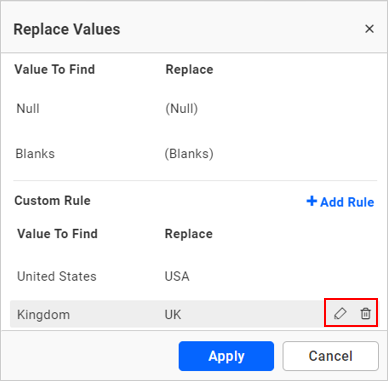Click the plus icon beside Add Rule
This screenshot has width=388, height=381.
tap(311, 201)
